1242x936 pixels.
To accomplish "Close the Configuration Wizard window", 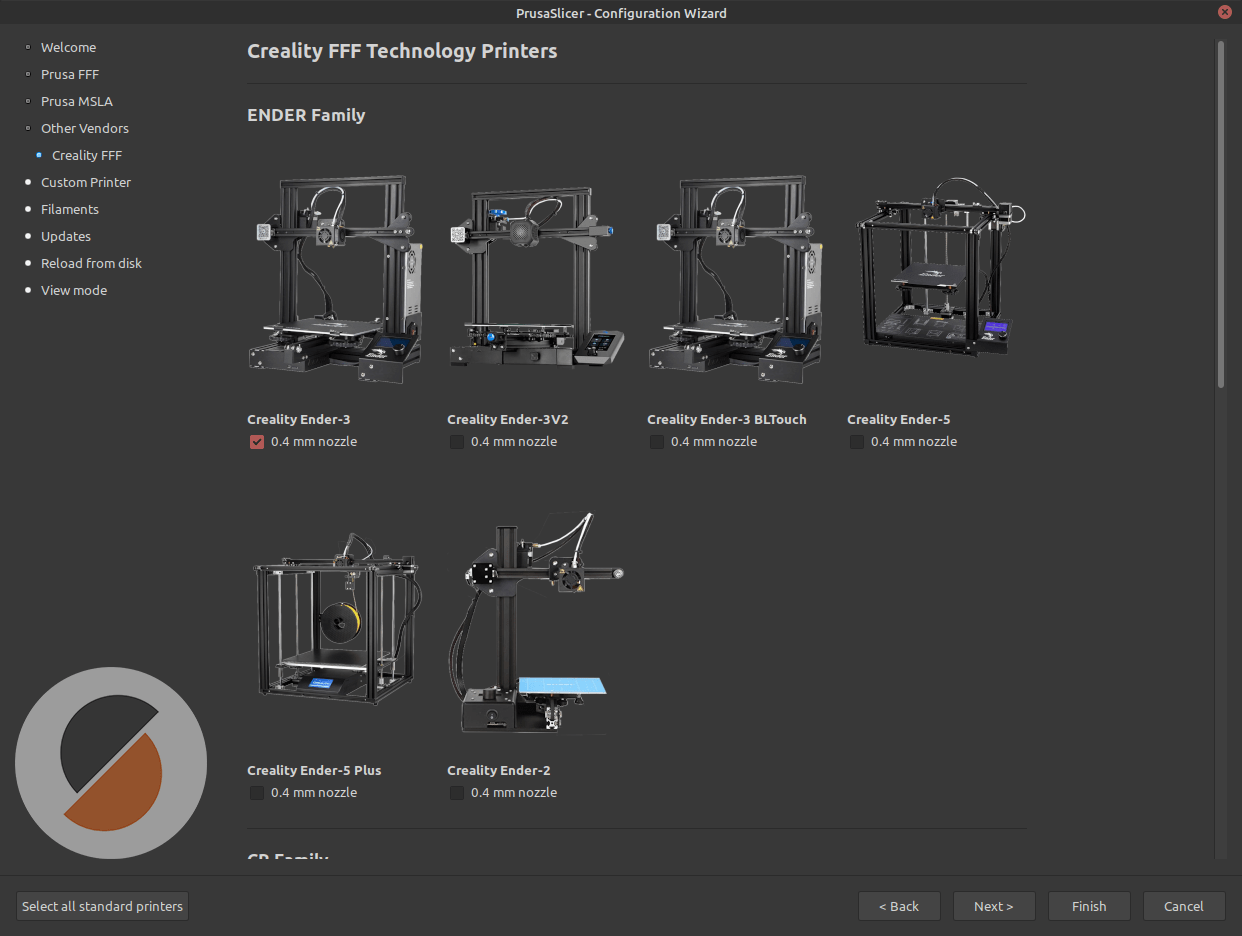I will (x=1225, y=13).
